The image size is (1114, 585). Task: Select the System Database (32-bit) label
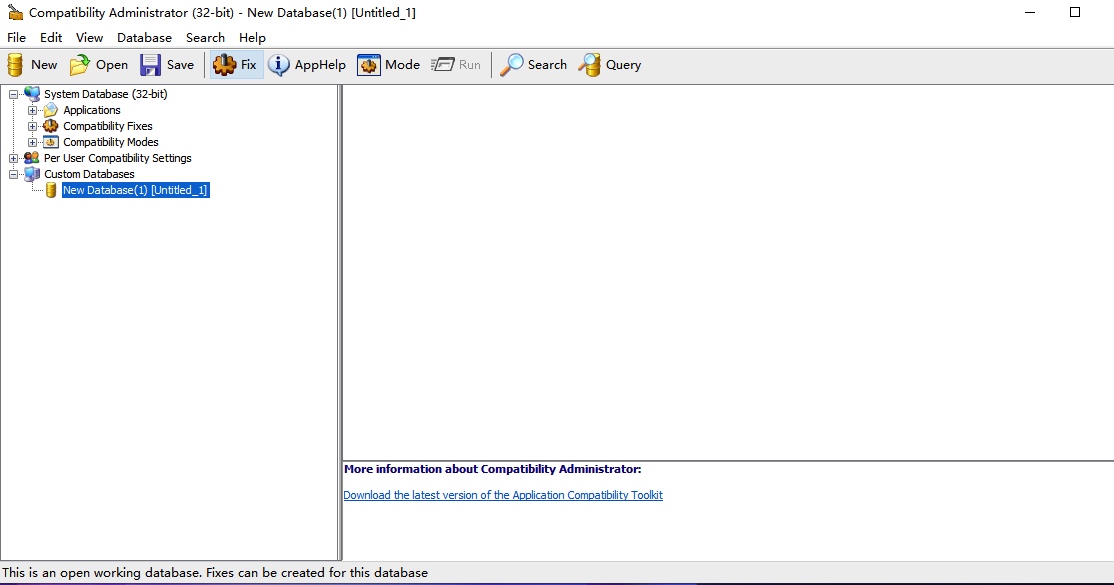click(x=106, y=94)
